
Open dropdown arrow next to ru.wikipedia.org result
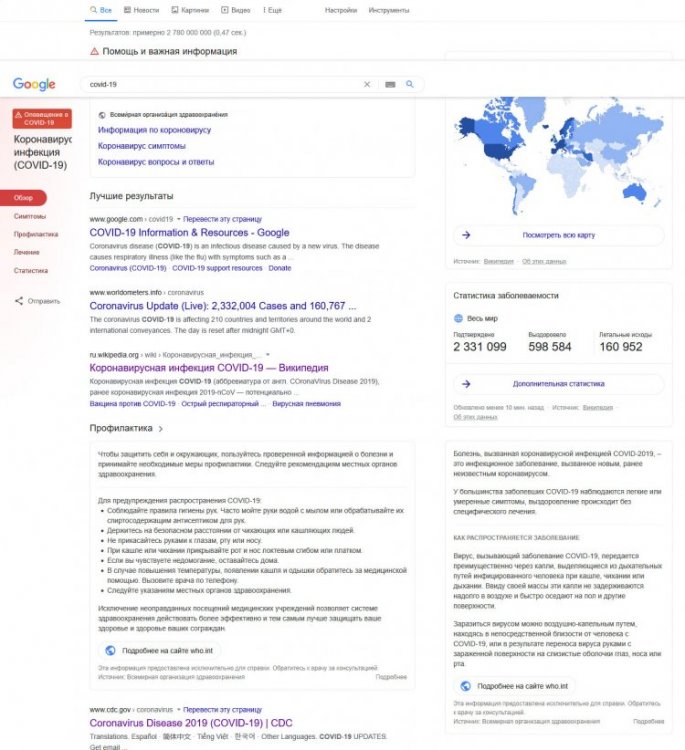[268, 354]
